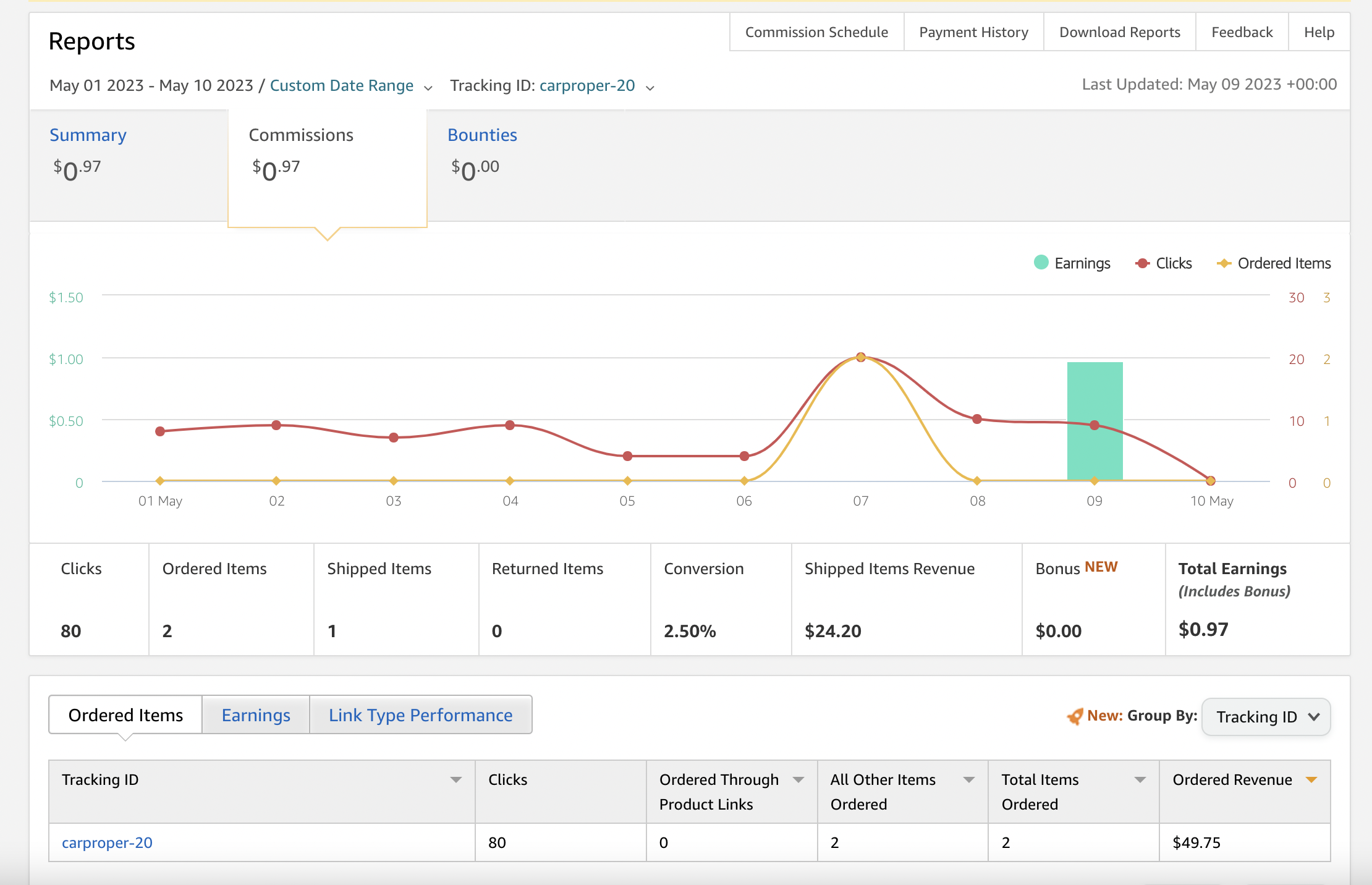This screenshot has width=1372, height=885.
Task: Click Clicks total value 80
Action: (x=71, y=631)
